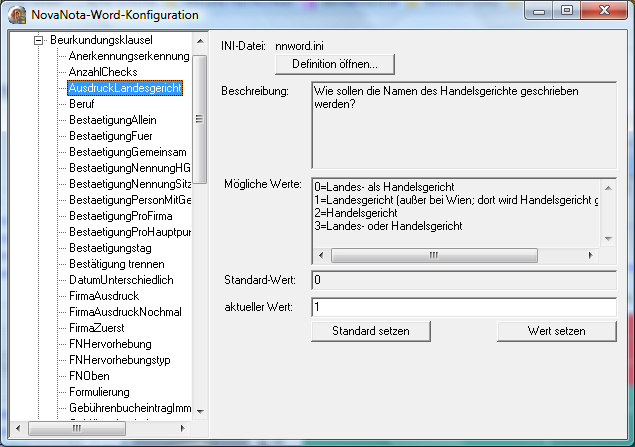Screen dimensions: 635x447
Task: Select DatumUnterschiedlich tree item
Action: [121, 280]
